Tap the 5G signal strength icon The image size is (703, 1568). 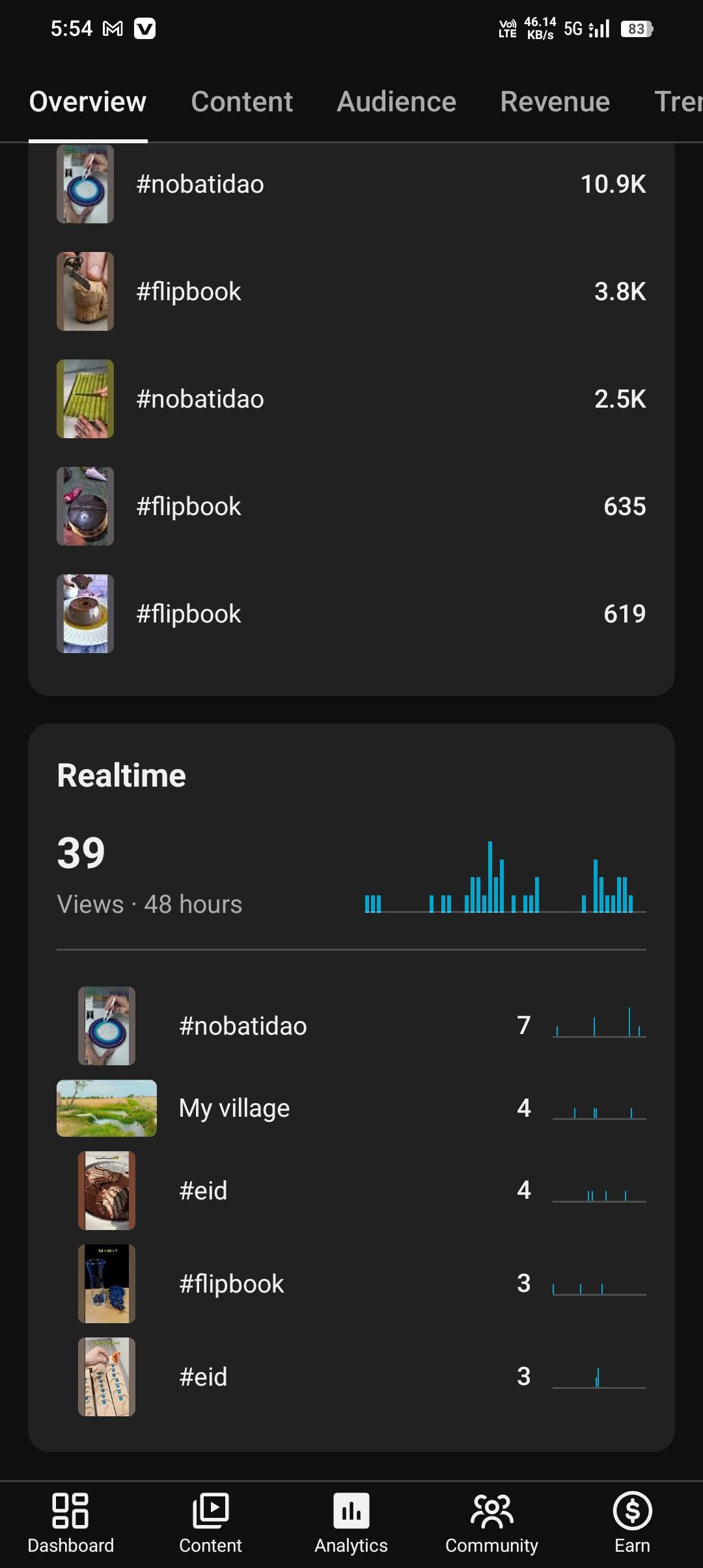pyautogui.click(x=586, y=29)
